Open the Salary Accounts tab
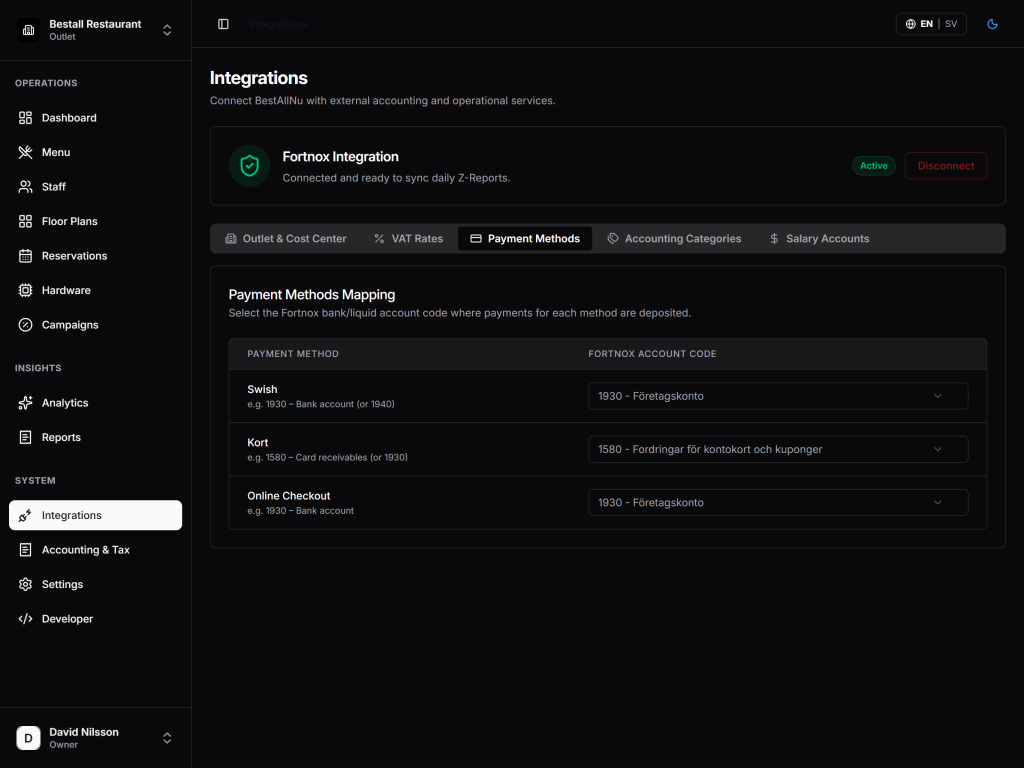This screenshot has width=1024, height=768. (x=819, y=239)
